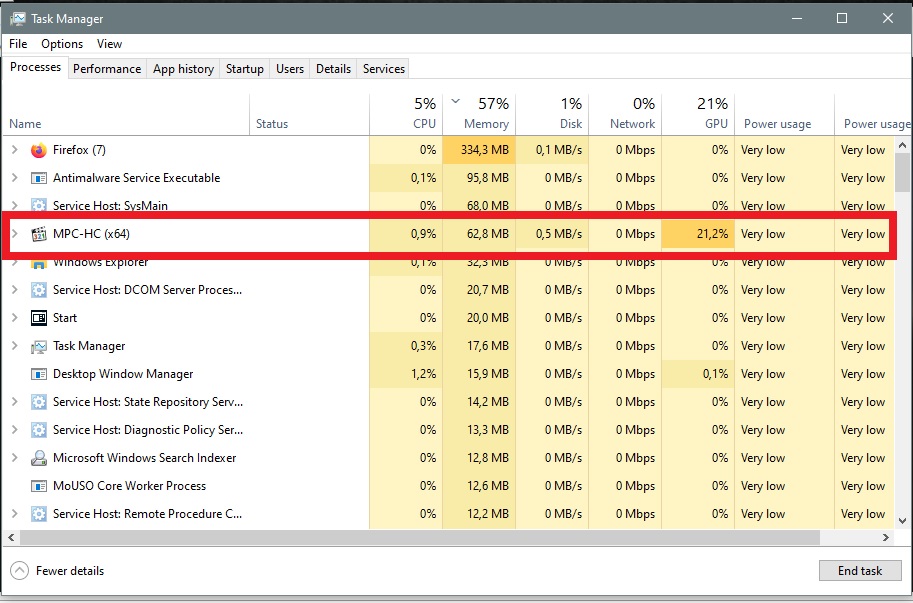Expand the Start process row

pyautogui.click(x=15, y=318)
